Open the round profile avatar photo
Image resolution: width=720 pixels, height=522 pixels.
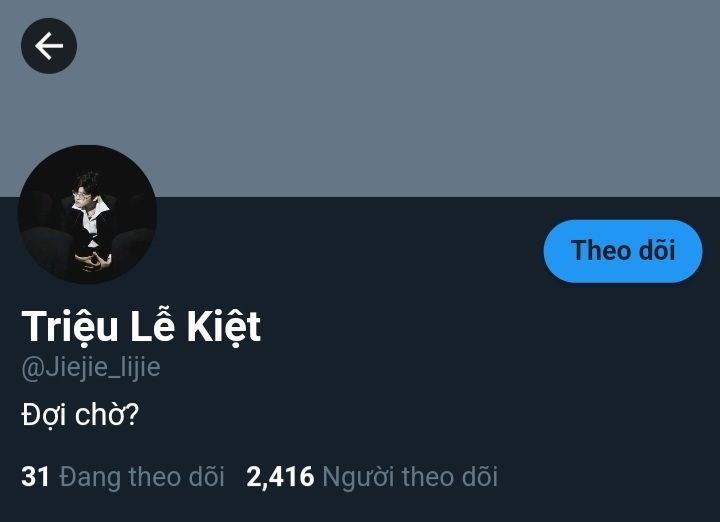click(x=87, y=214)
